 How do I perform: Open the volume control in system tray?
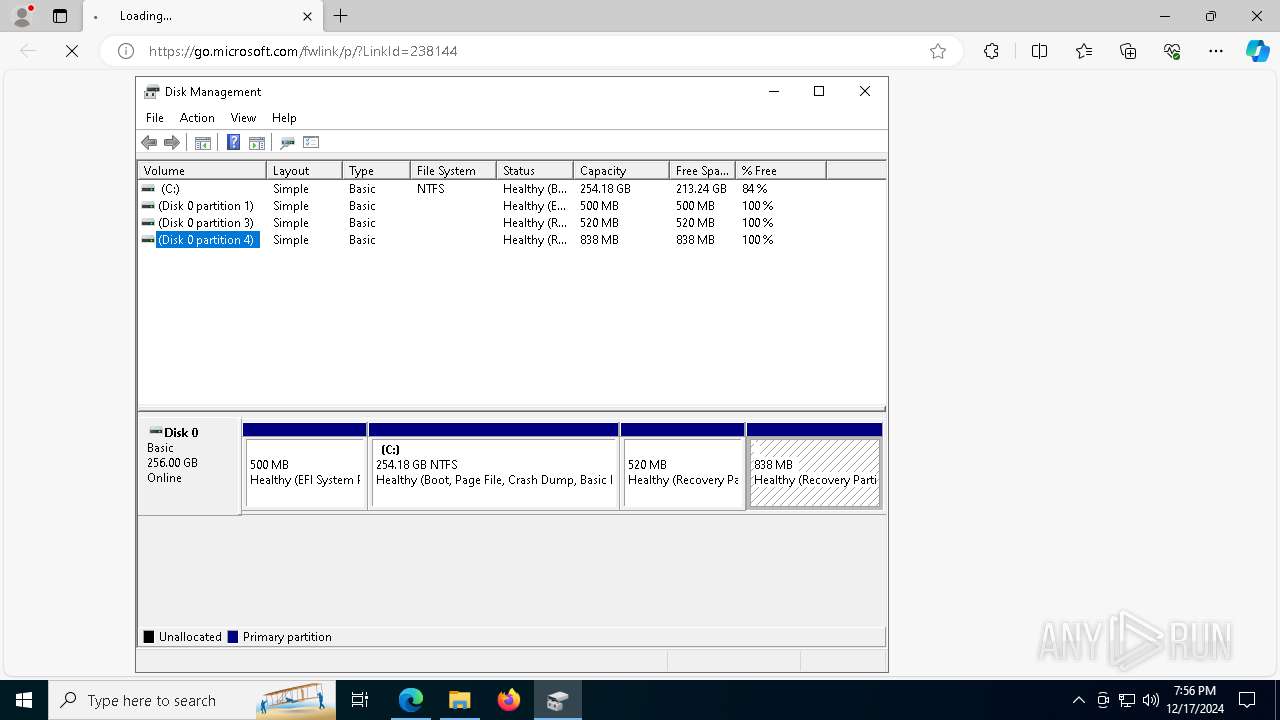click(x=1151, y=700)
